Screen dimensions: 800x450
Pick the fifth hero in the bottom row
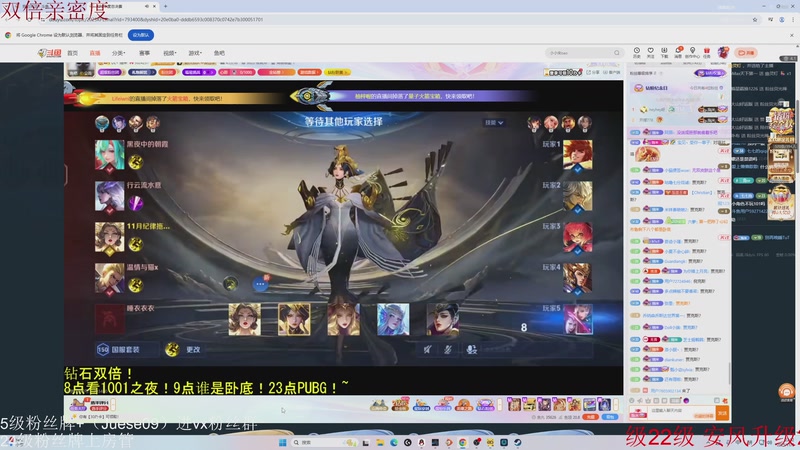tap(442, 319)
